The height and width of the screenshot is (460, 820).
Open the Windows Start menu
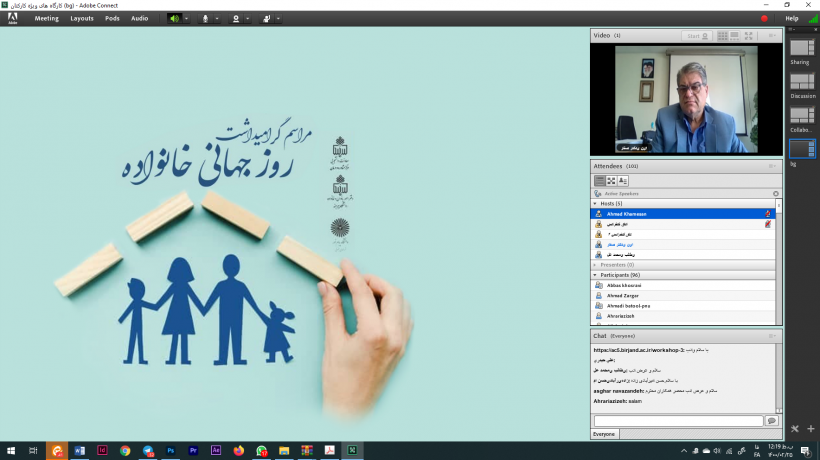11,451
